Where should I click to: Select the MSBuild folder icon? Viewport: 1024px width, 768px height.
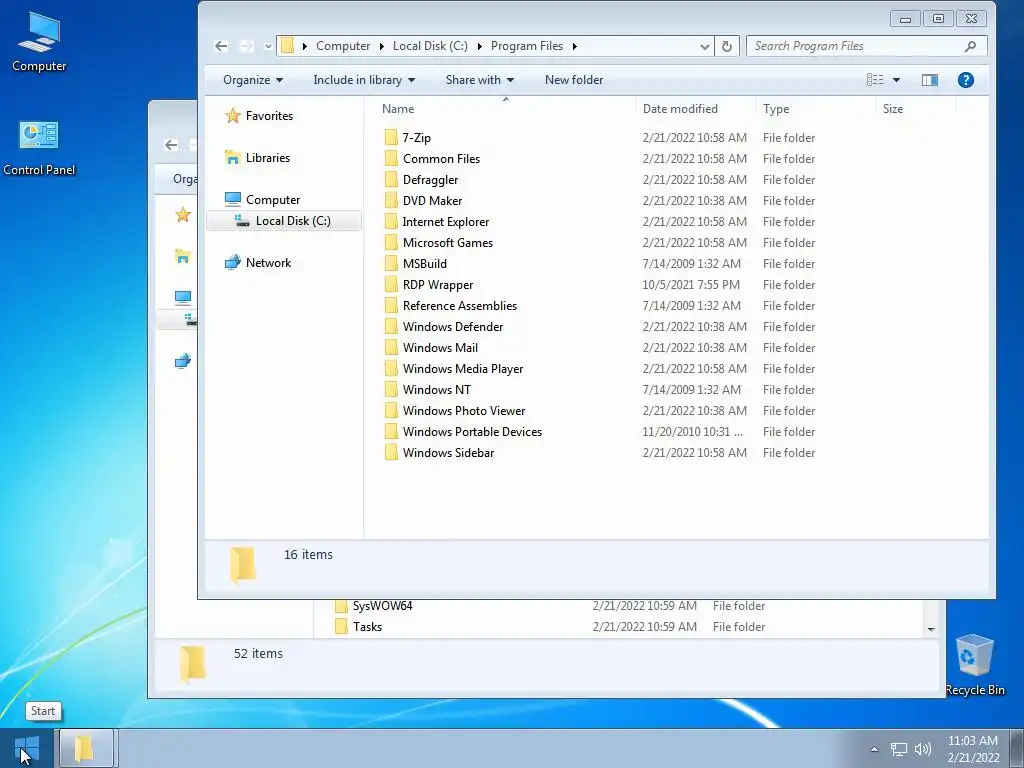click(x=391, y=263)
